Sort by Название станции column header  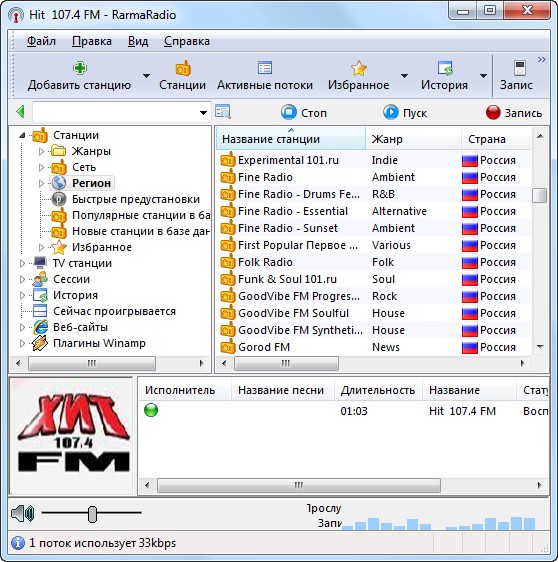(291, 139)
